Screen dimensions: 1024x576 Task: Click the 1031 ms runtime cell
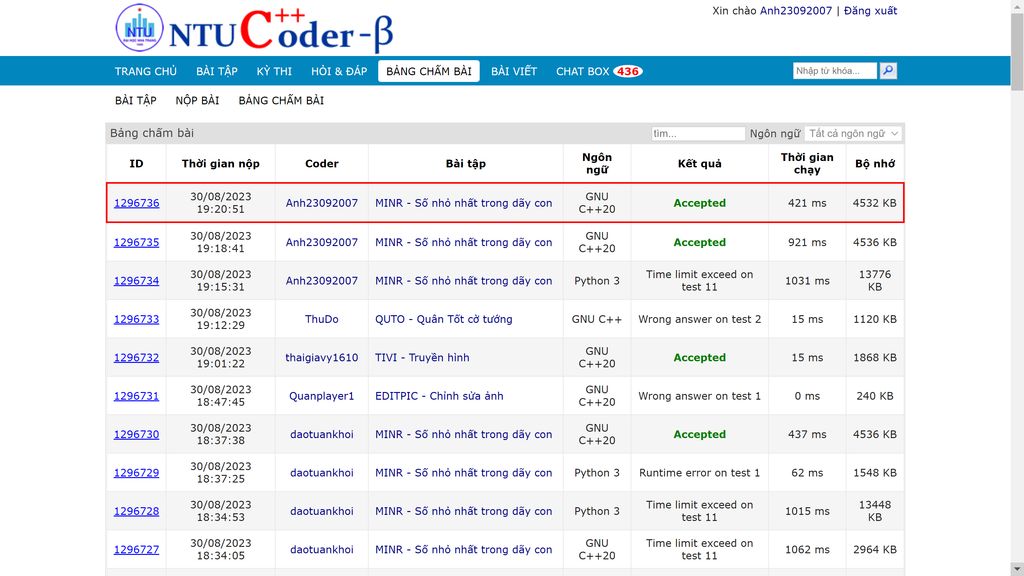pyautogui.click(x=807, y=281)
